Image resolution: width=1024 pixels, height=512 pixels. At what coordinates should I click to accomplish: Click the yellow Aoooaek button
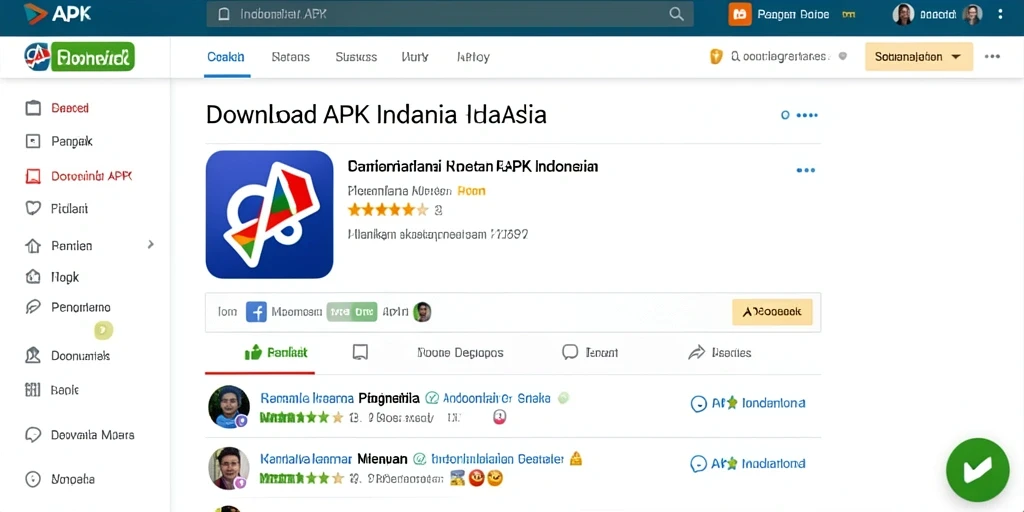(x=773, y=312)
